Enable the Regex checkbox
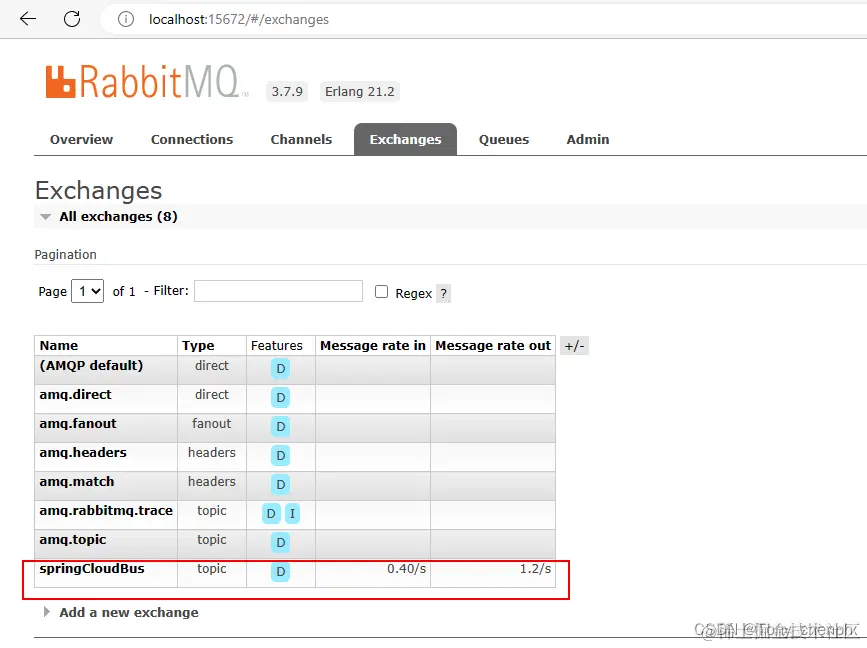Screen dimensions: 867x648 382,292
